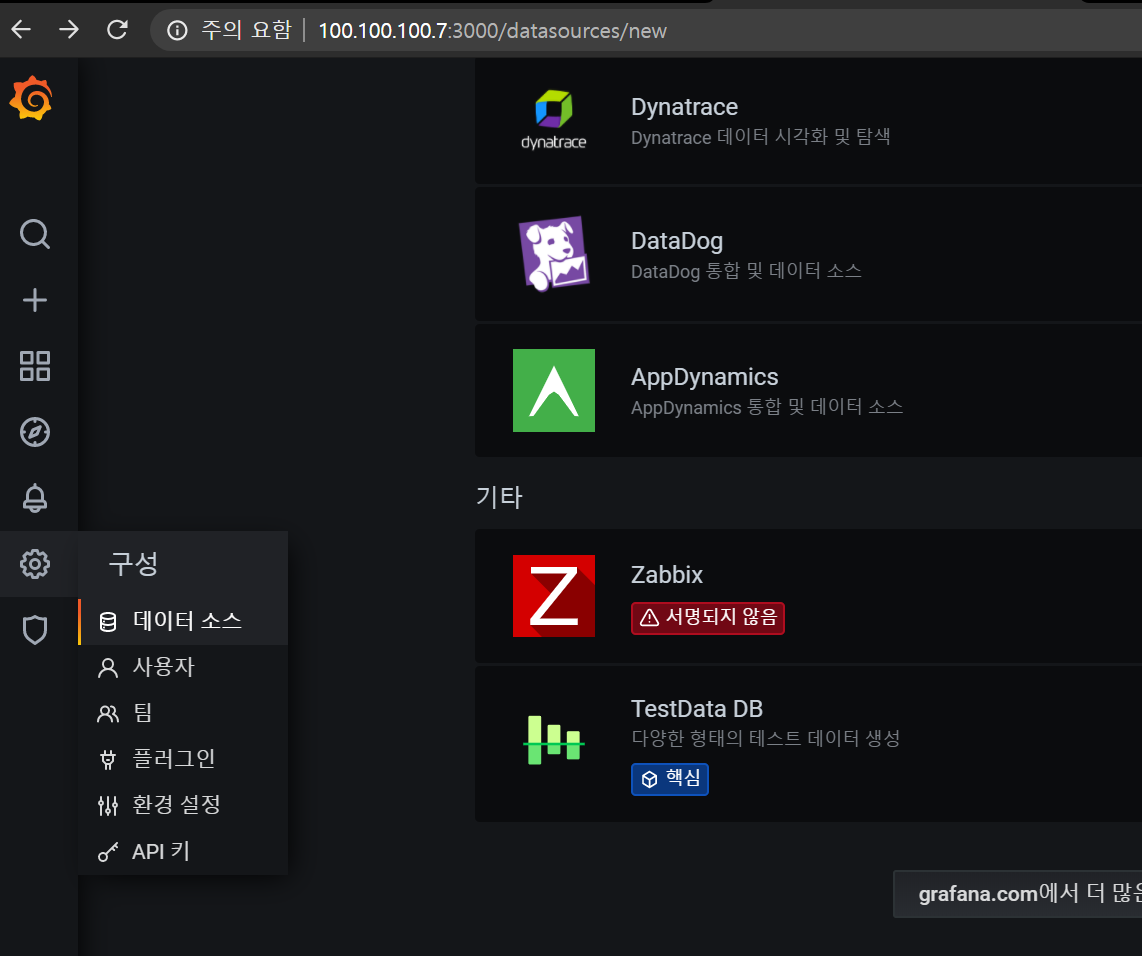Go forward with browser forward arrow
1142x956 pixels.
coord(68,30)
